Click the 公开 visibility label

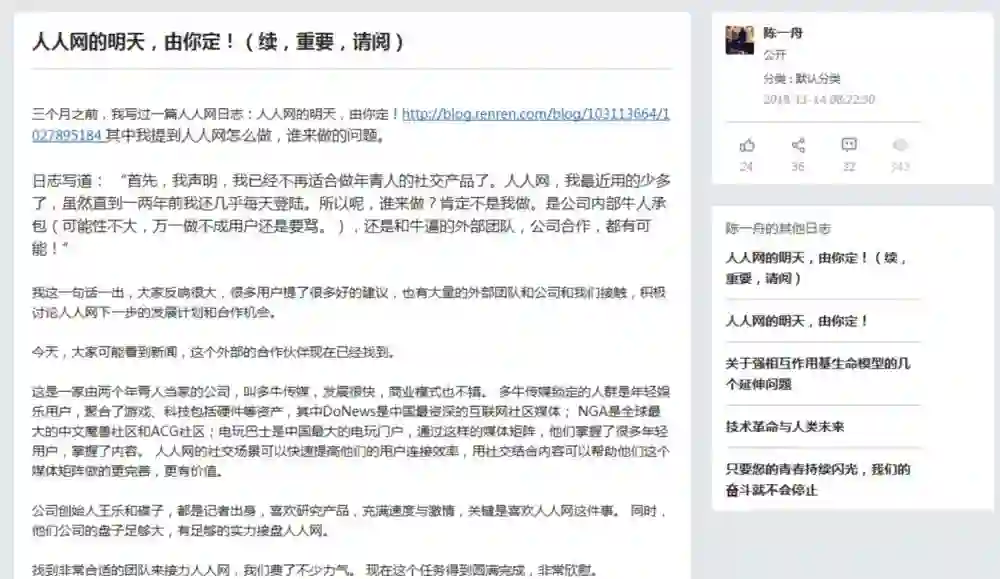pyautogui.click(x=775, y=55)
